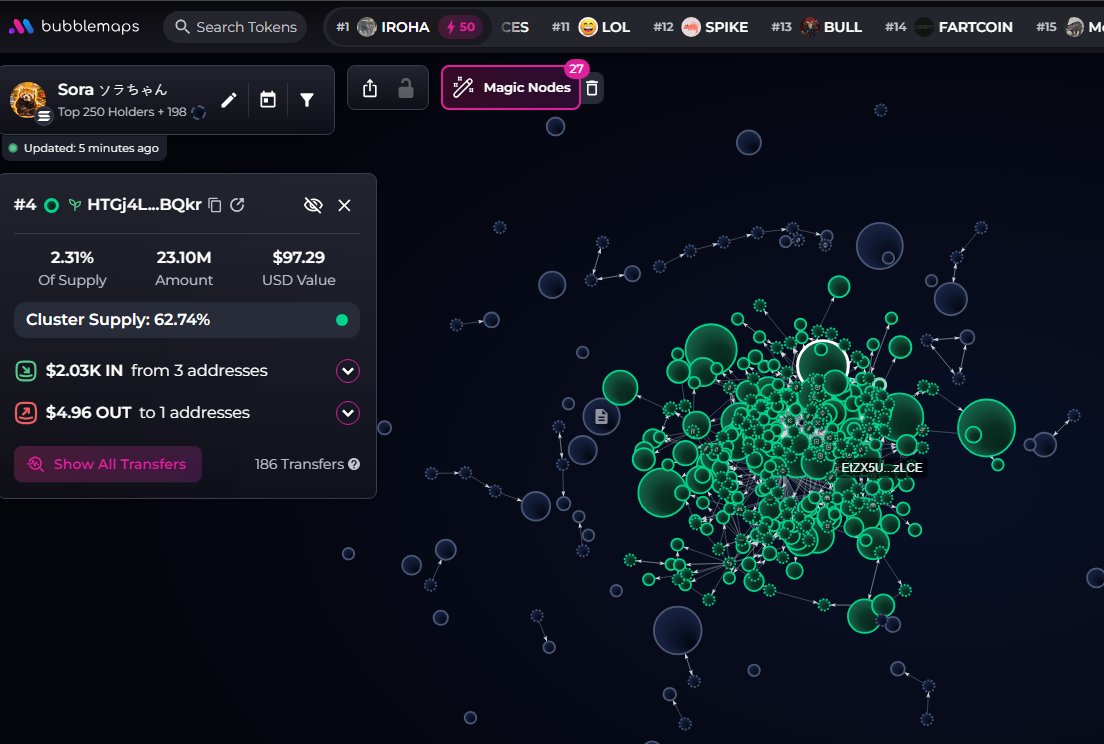Viewport: 1104px width, 744px height.
Task: Toggle the Magic Nodes button
Action: click(511, 88)
